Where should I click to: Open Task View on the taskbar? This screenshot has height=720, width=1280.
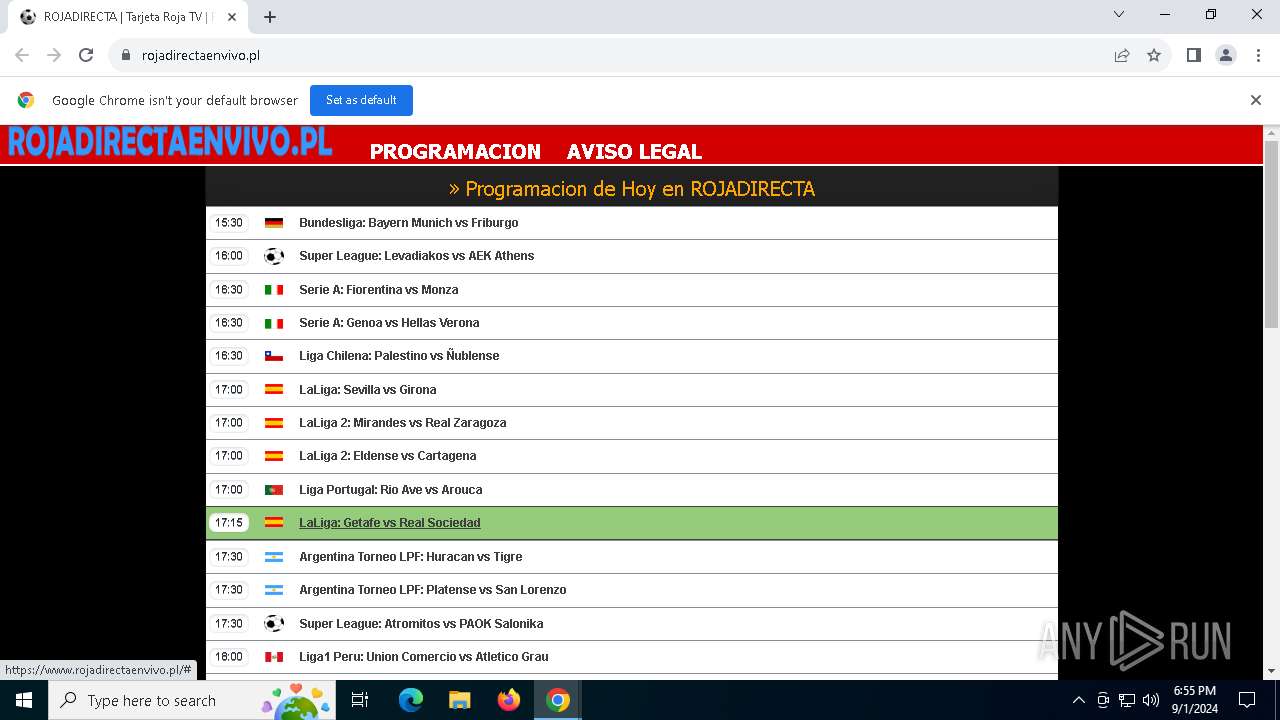(x=360, y=700)
